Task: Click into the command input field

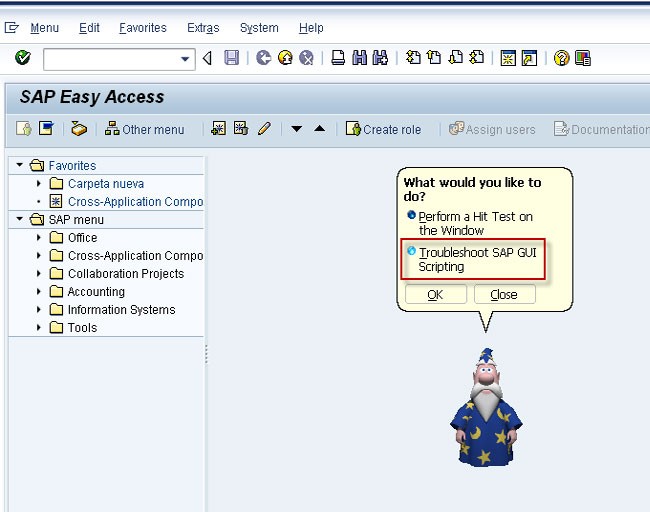Action: (x=112, y=59)
